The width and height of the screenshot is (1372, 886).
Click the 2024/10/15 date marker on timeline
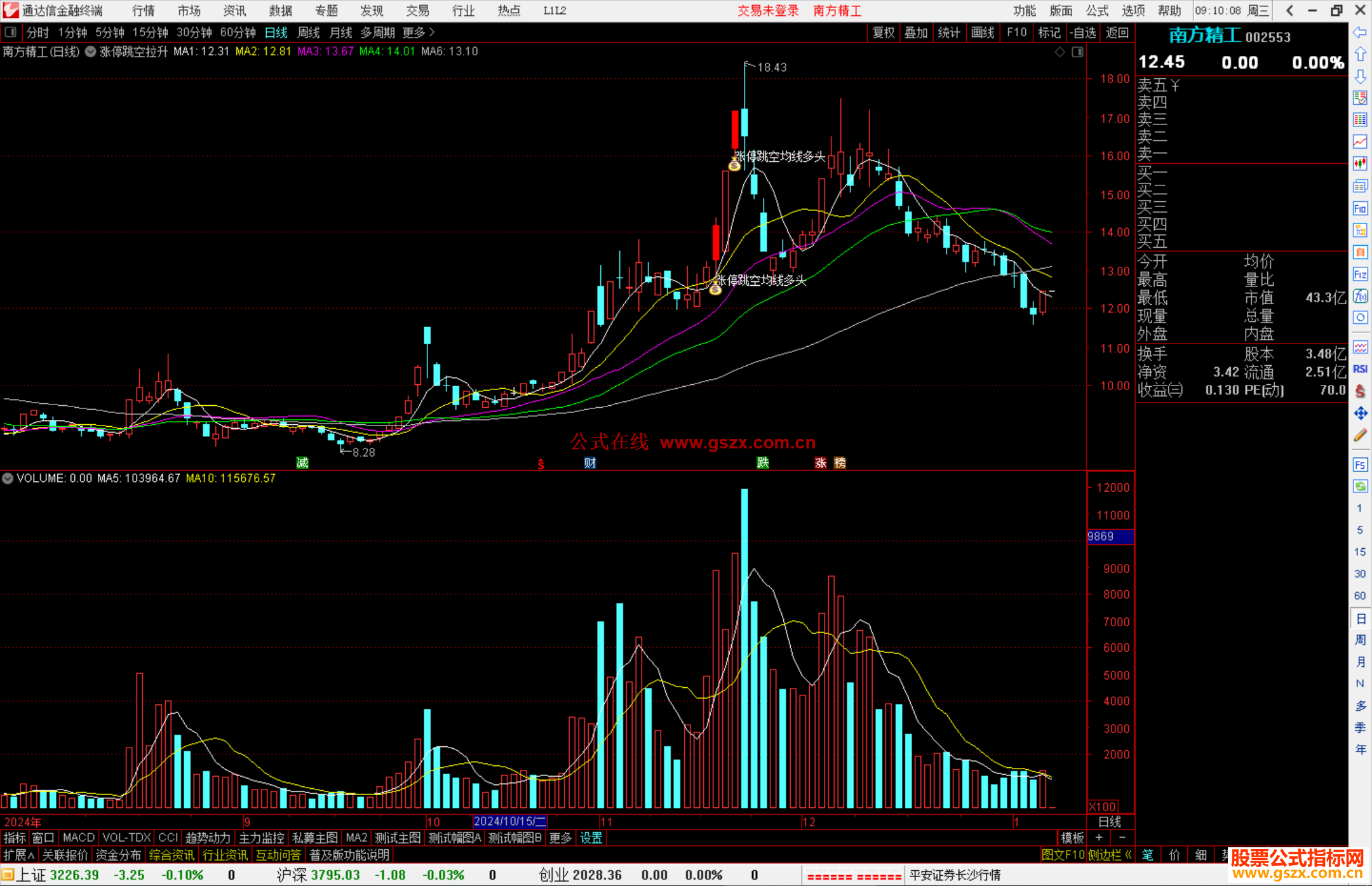point(510,821)
